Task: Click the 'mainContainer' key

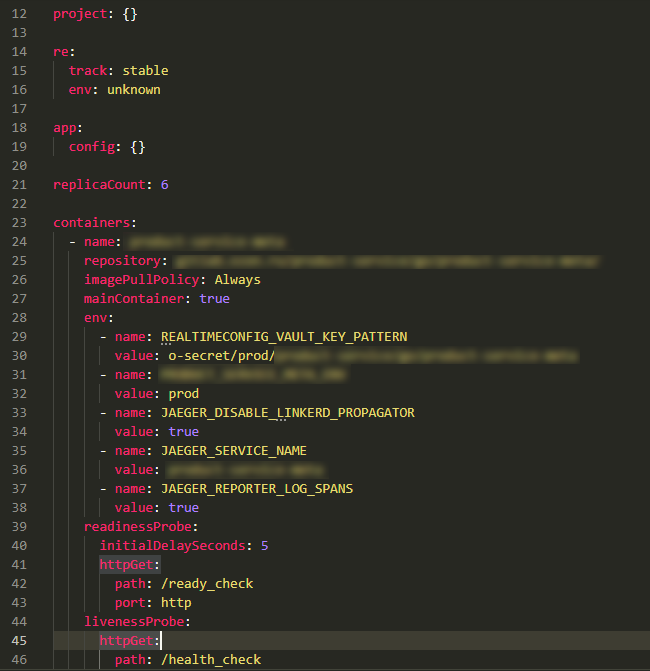Action: pyautogui.click(x=134, y=299)
